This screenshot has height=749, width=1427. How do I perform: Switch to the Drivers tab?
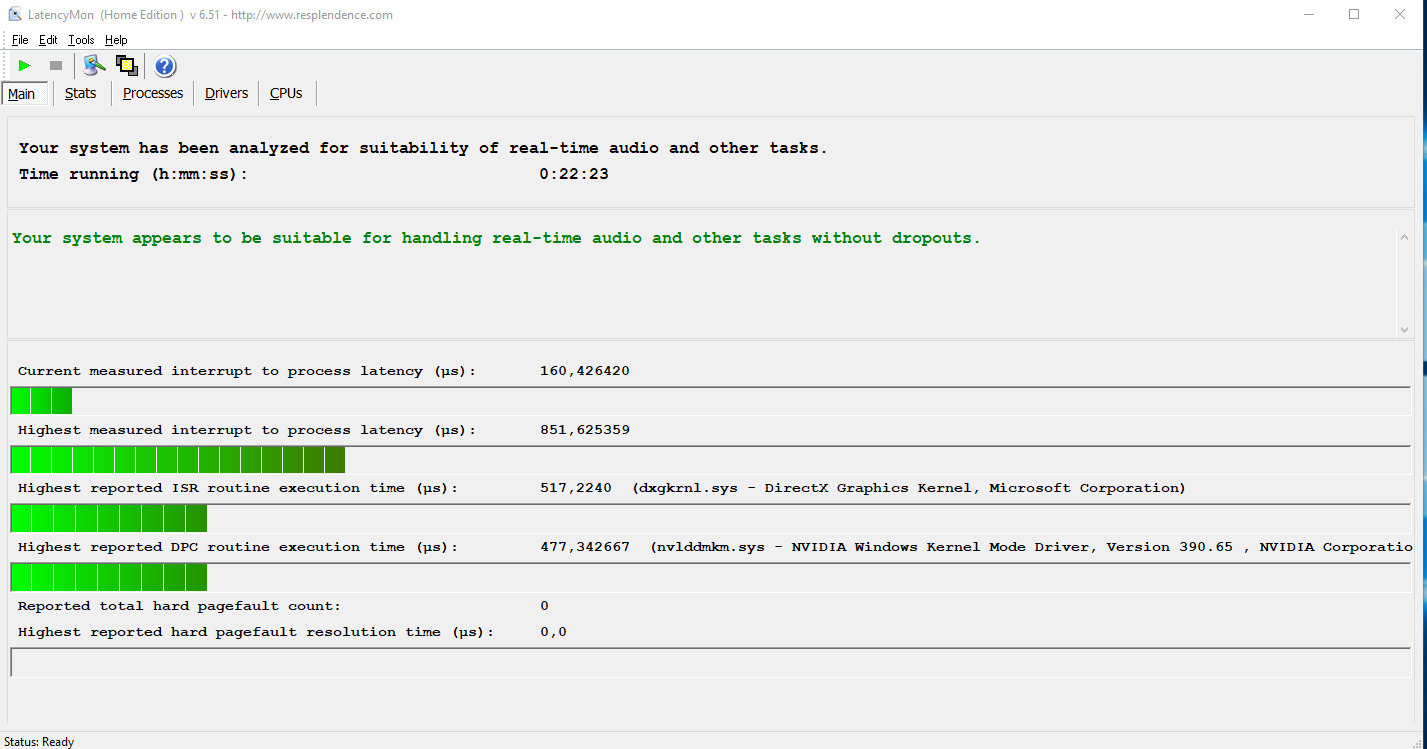(x=226, y=93)
